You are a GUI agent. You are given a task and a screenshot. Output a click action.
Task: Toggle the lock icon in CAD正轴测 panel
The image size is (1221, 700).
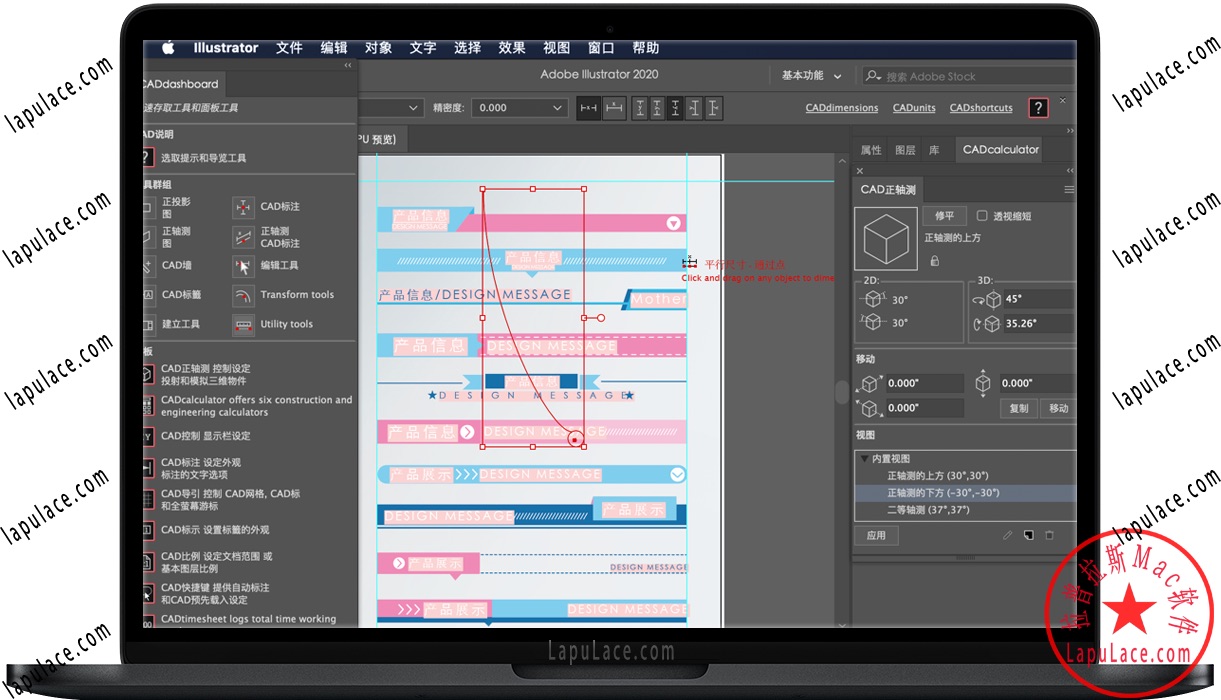[935, 261]
